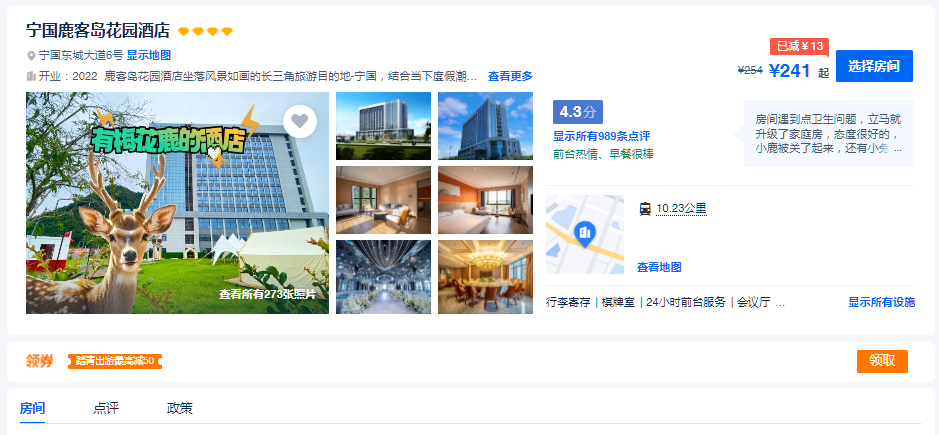This screenshot has width=939, height=435.
Task: Click the 已减¥13 discount tag
Action: (799, 46)
